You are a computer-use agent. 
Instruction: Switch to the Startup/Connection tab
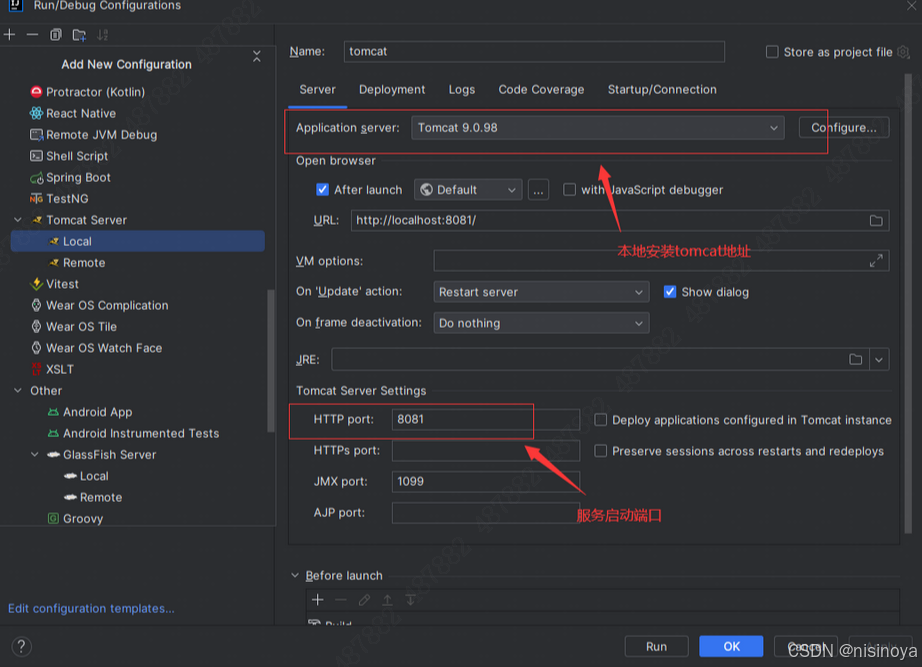pyautogui.click(x=662, y=89)
